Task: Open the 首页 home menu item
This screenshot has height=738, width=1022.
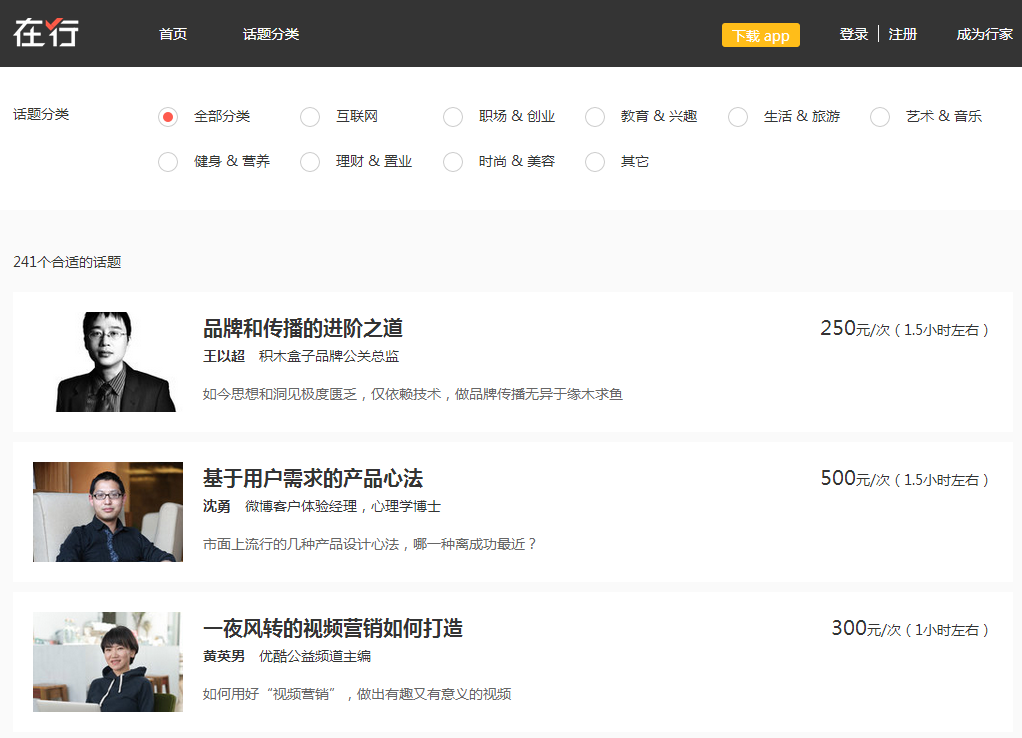Action: point(173,34)
